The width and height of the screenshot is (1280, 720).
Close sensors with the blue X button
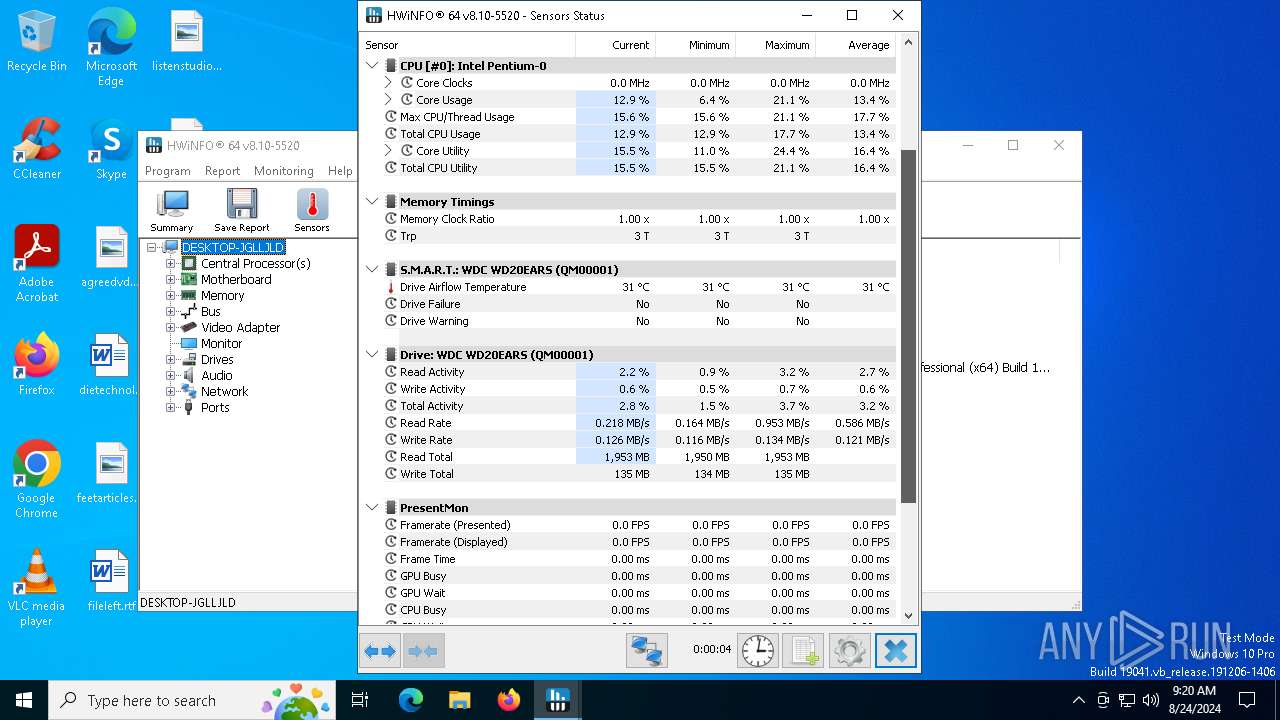click(896, 651)
